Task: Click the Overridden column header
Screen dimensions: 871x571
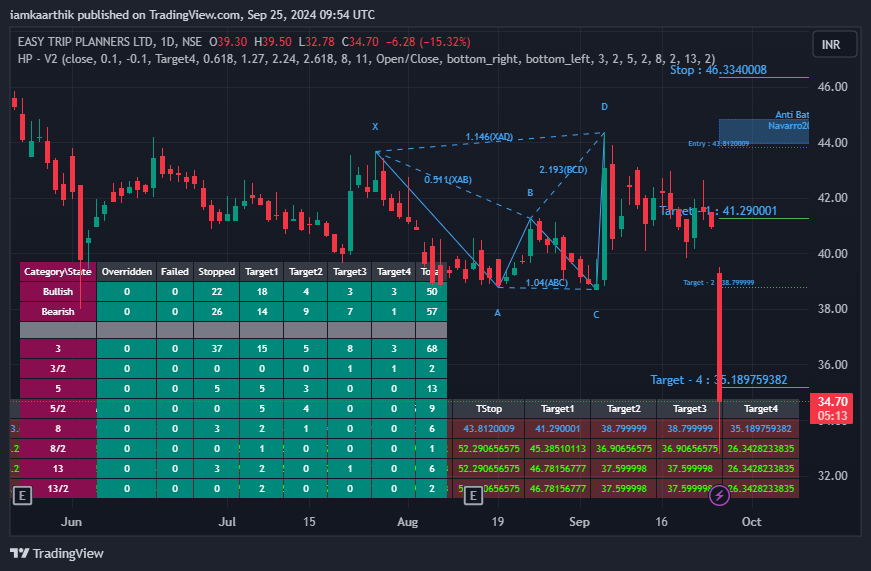Action: [x=127, y=272]
